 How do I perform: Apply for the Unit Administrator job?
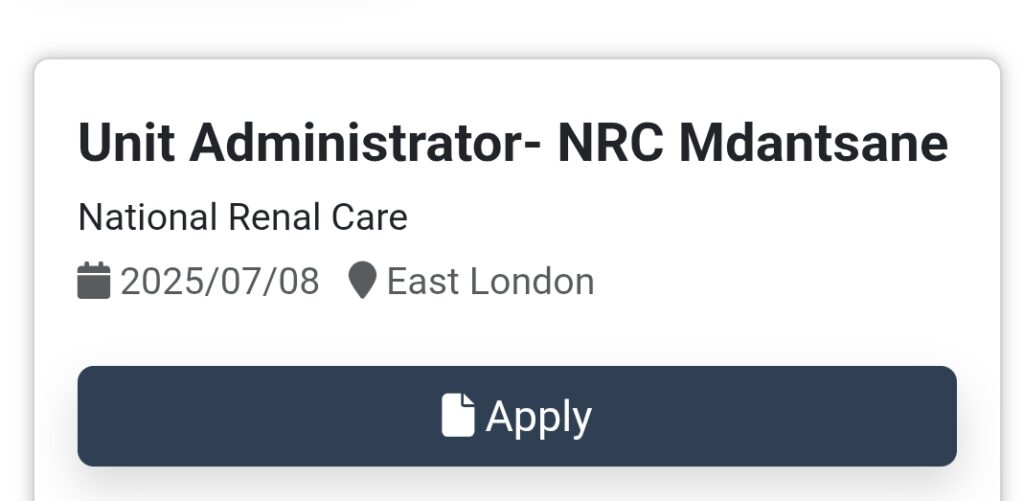pos(517,416)
